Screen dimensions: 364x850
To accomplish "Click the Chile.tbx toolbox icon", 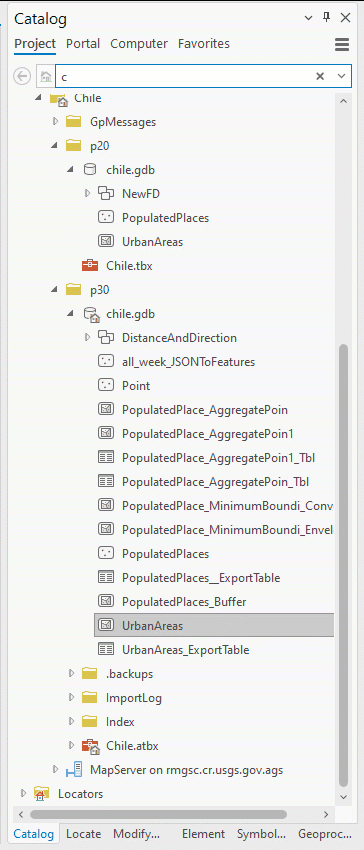I will click(90, 266).
